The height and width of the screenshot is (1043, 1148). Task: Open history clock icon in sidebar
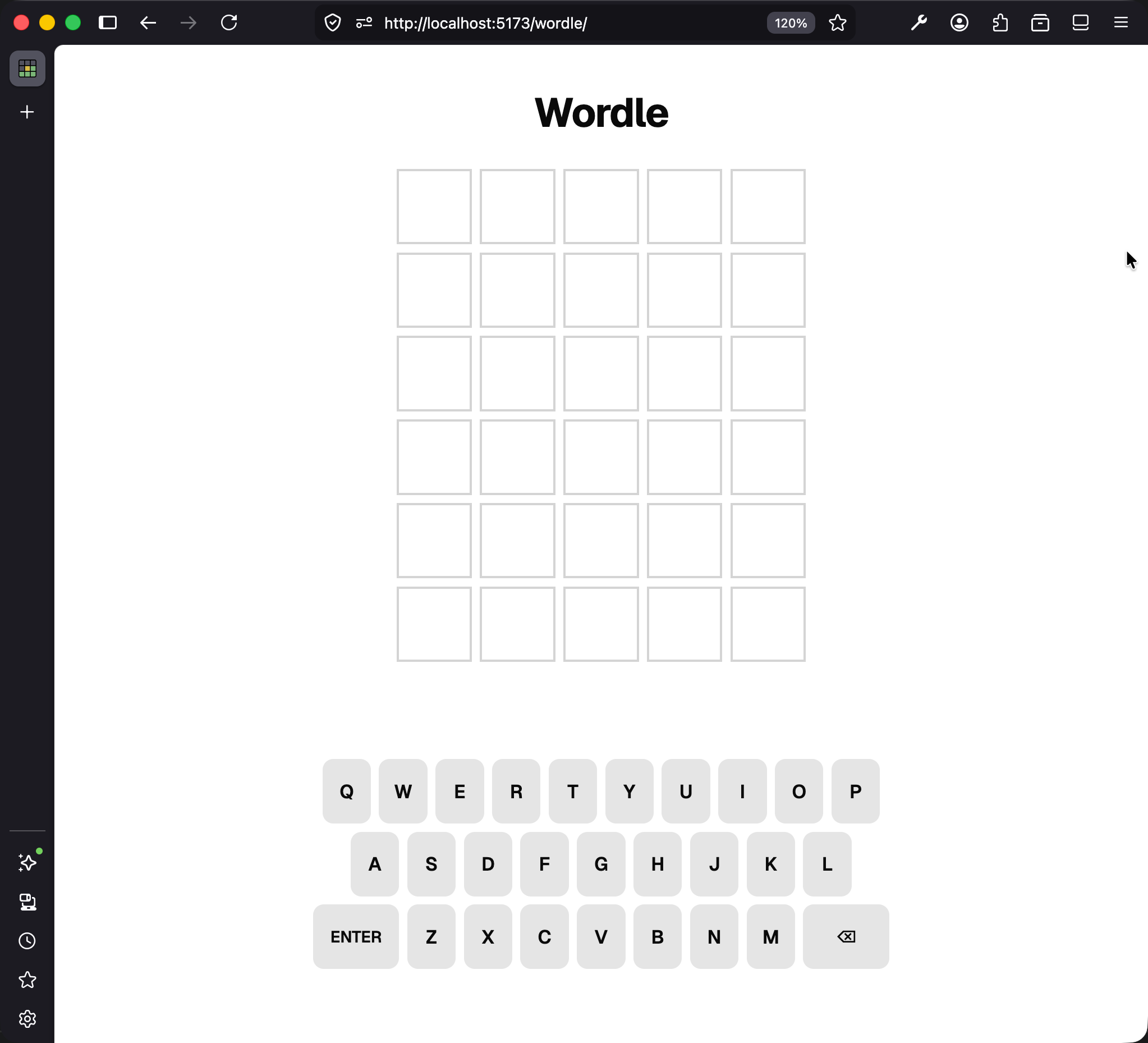pyautogui.click(x=27, y=940)
